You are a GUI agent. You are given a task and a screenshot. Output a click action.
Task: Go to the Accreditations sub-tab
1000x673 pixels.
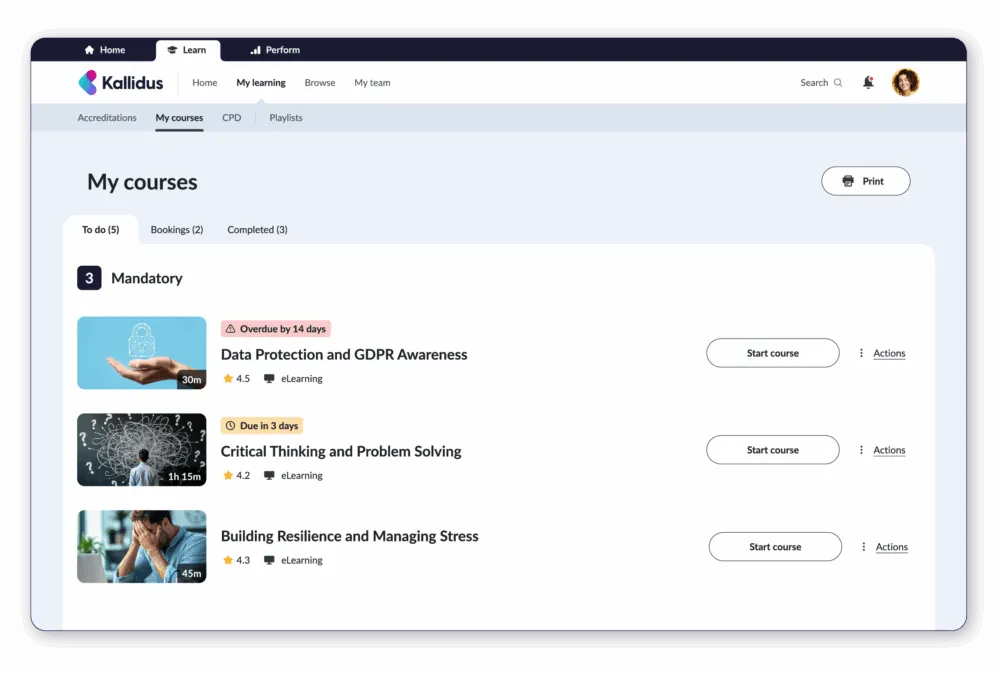pos(107,118)
